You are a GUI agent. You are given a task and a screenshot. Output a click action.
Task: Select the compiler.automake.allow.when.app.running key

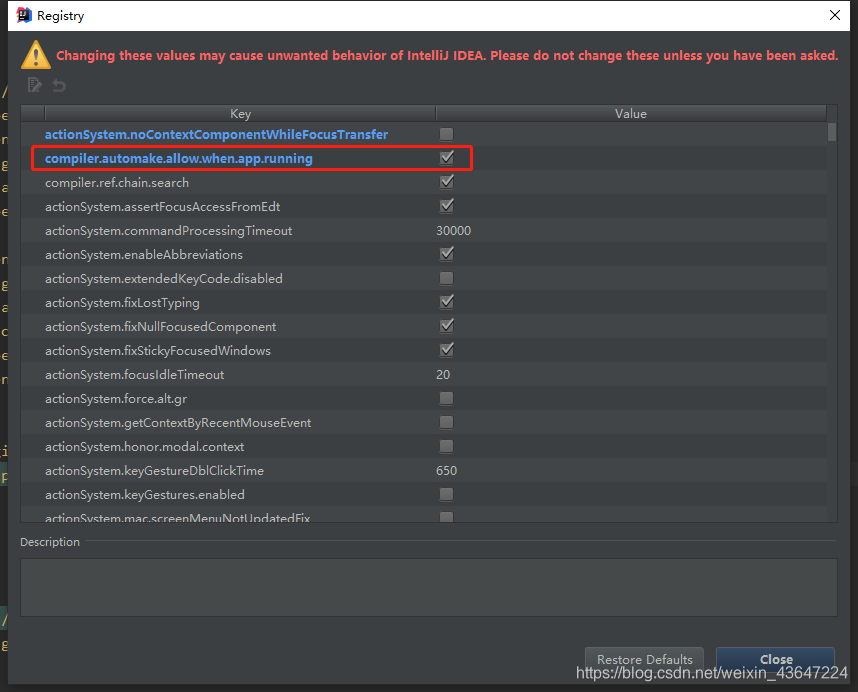pos(178,159)
